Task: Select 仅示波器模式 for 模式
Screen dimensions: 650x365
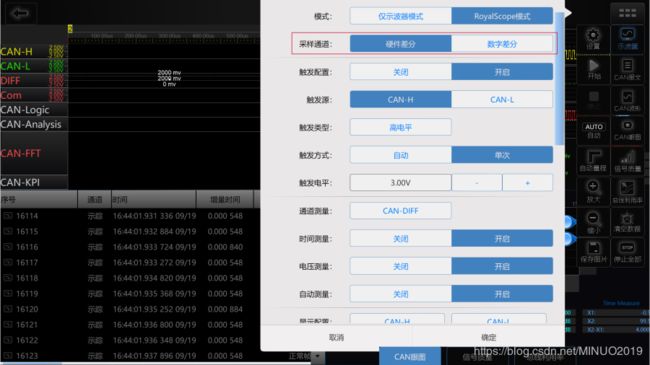Action: [x=400, y=16]
